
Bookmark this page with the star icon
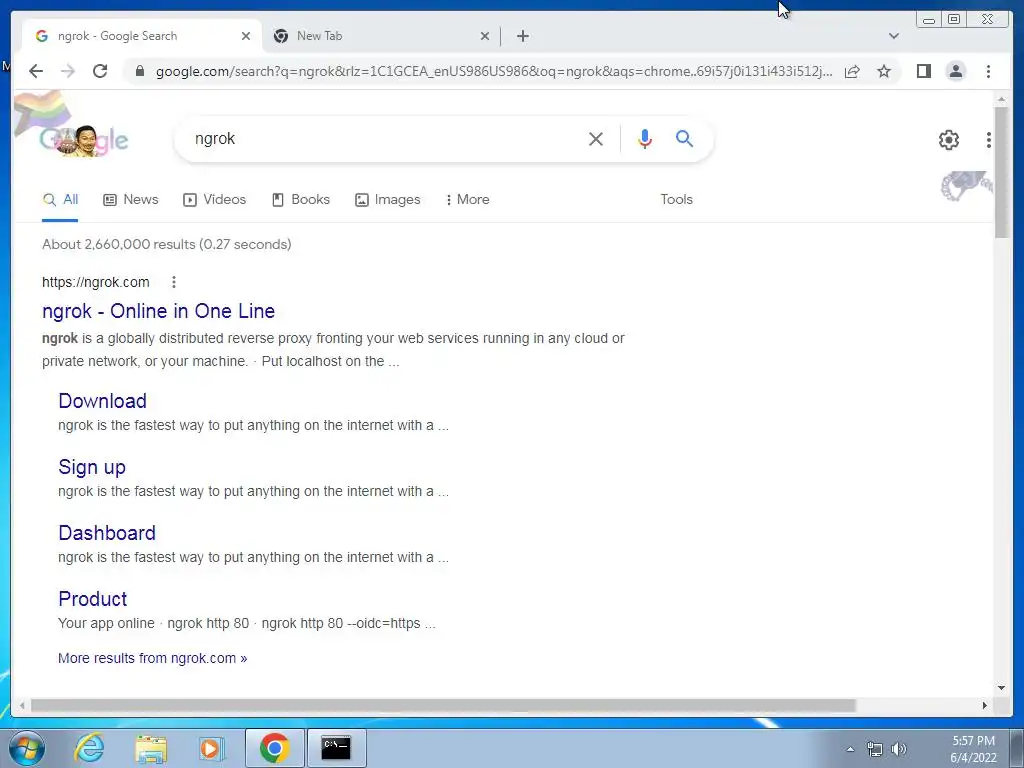(x=884, y=71)
